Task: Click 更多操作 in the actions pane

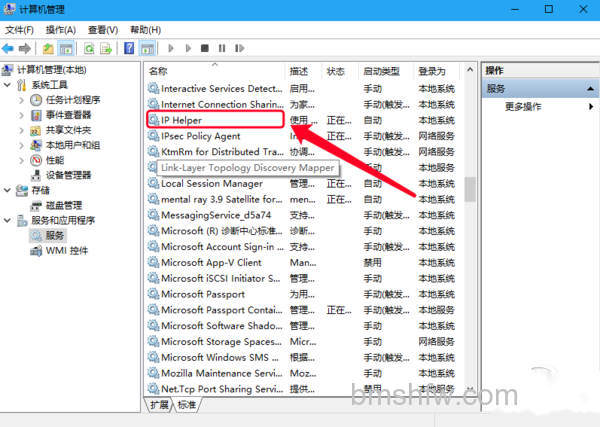Action: click(x=523, y=106)
